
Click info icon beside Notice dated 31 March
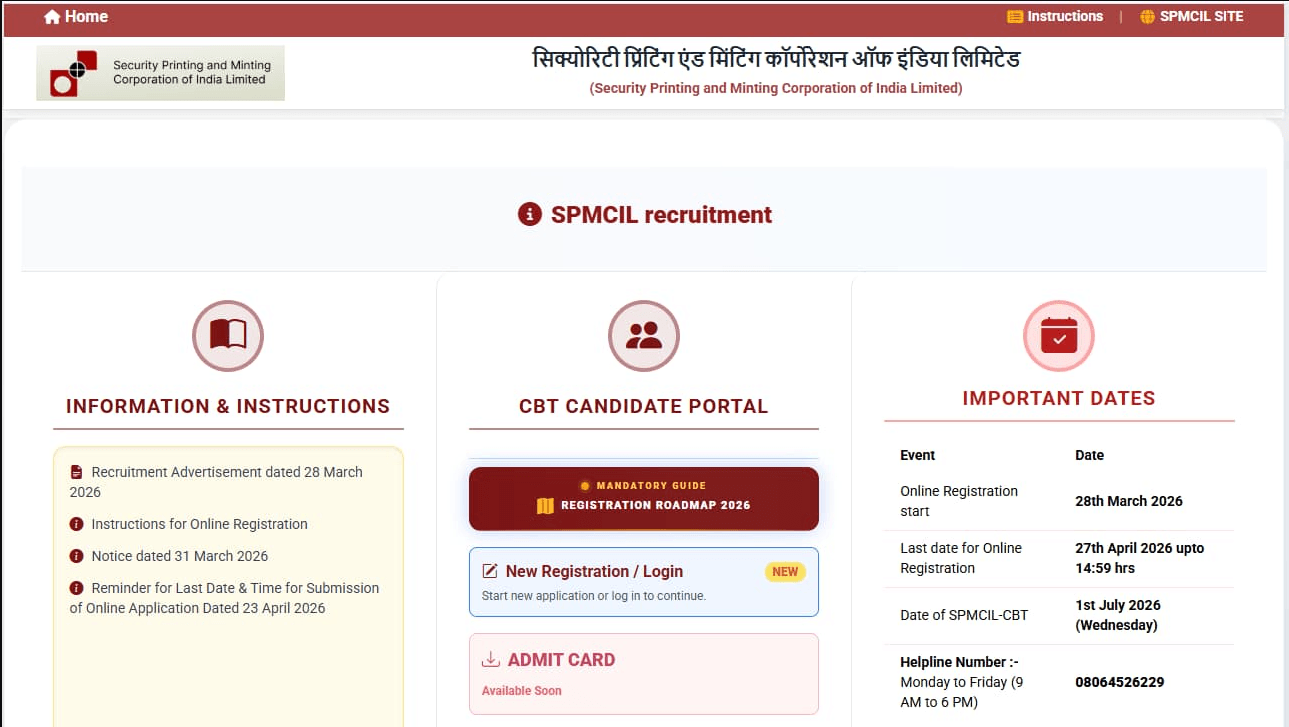(76, 556)
